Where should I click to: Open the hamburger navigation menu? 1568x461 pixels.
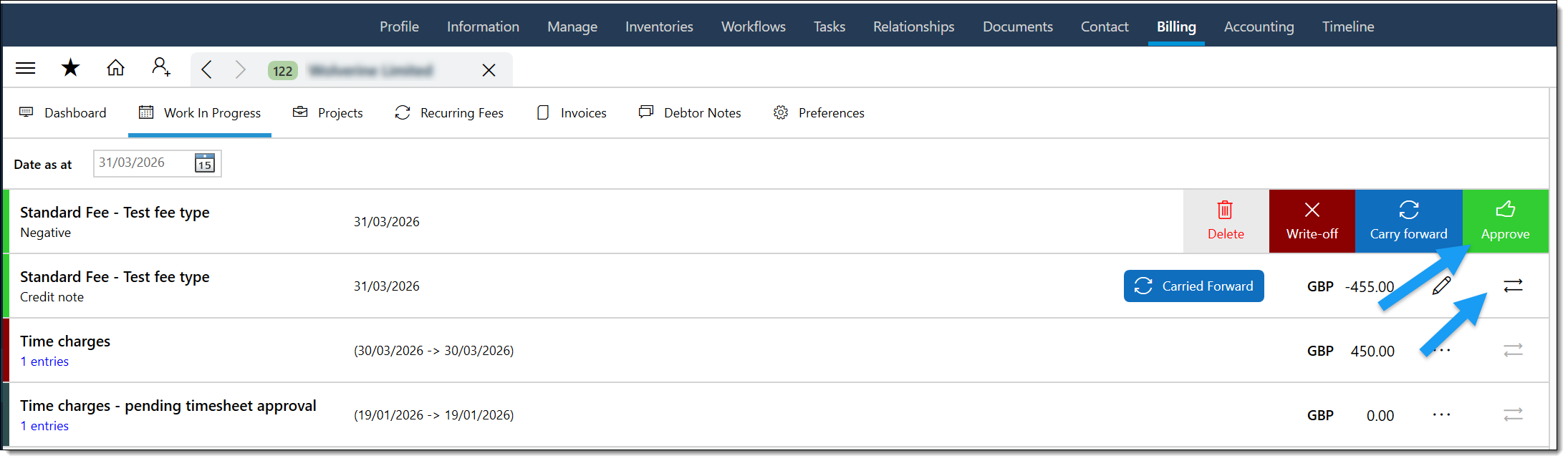[x=26, y=69]
